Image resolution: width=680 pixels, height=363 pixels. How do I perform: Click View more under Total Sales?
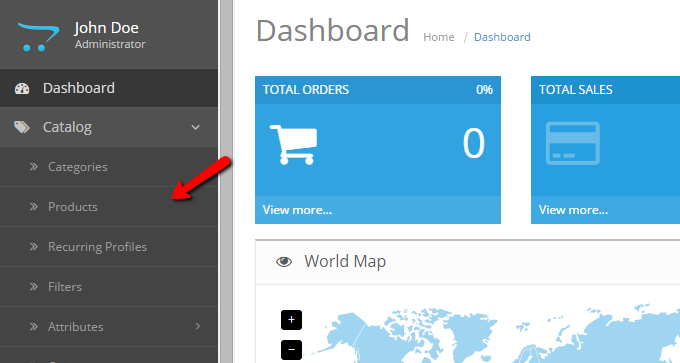pyautogui.click(x=573, y=210)
